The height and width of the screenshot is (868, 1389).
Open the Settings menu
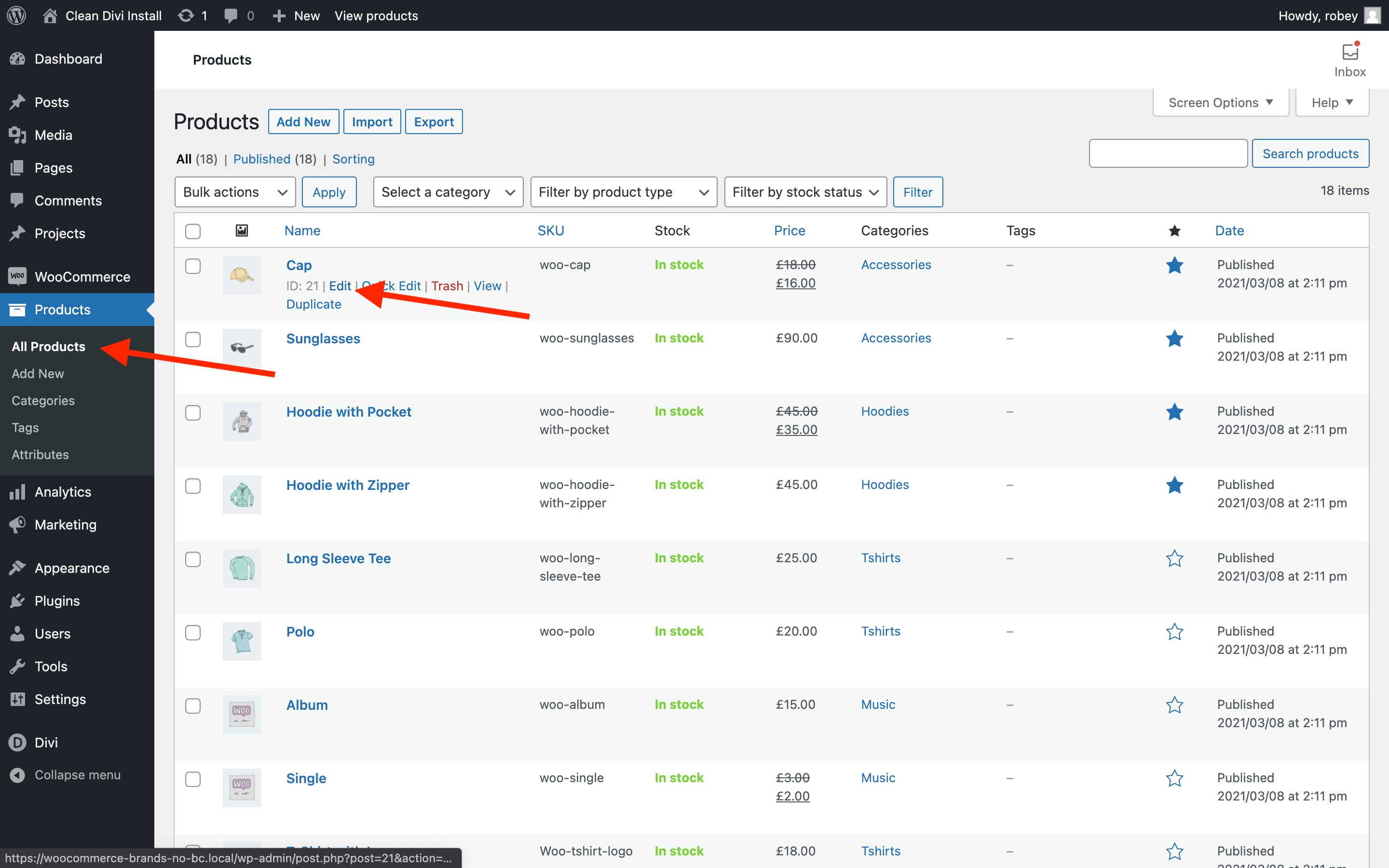tap(60, 699)
